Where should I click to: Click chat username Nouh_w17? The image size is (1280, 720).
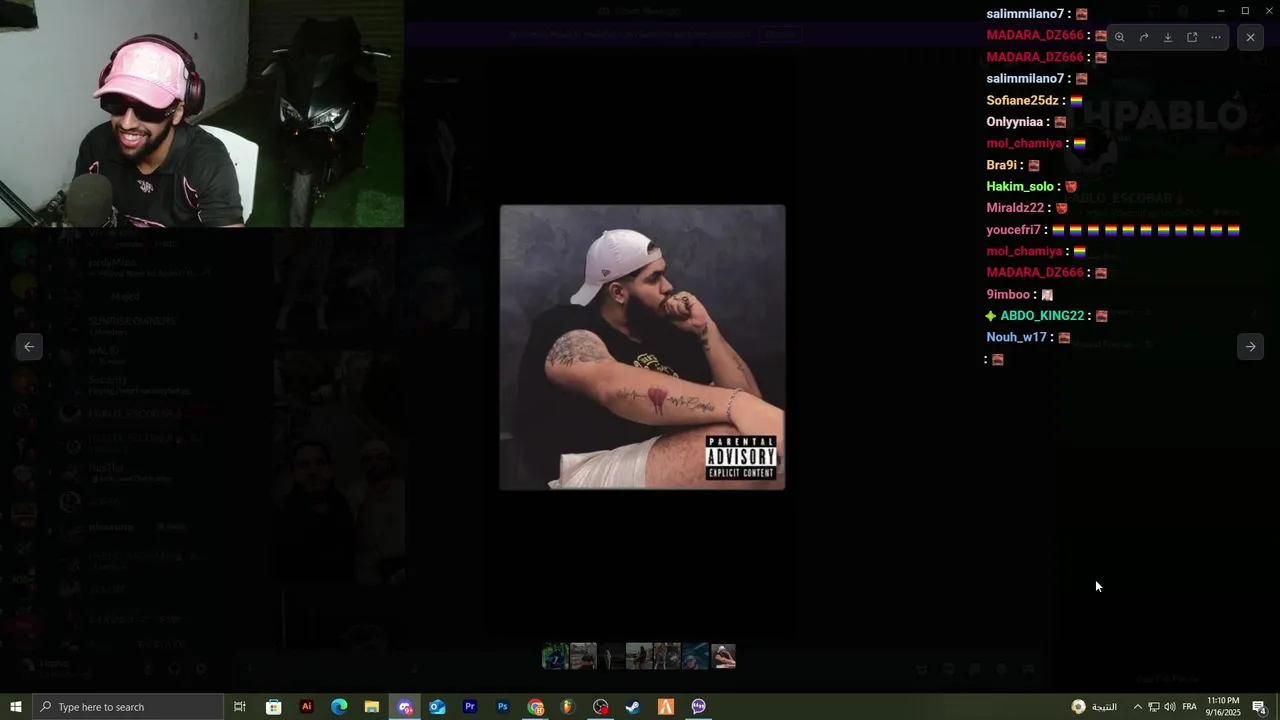(1017, 338)
